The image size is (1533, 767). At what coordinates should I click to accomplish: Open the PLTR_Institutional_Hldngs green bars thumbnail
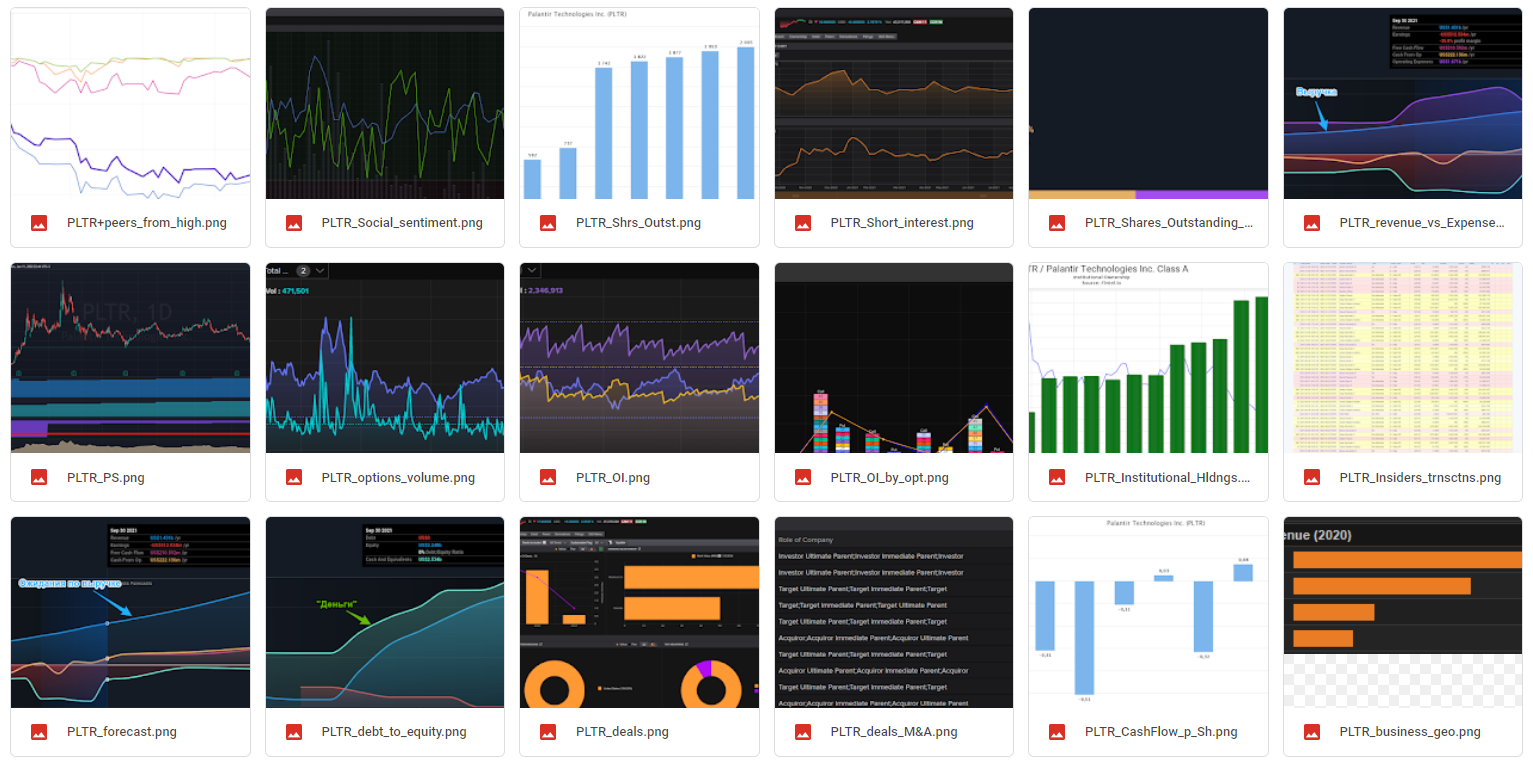tap(1148, 358)
